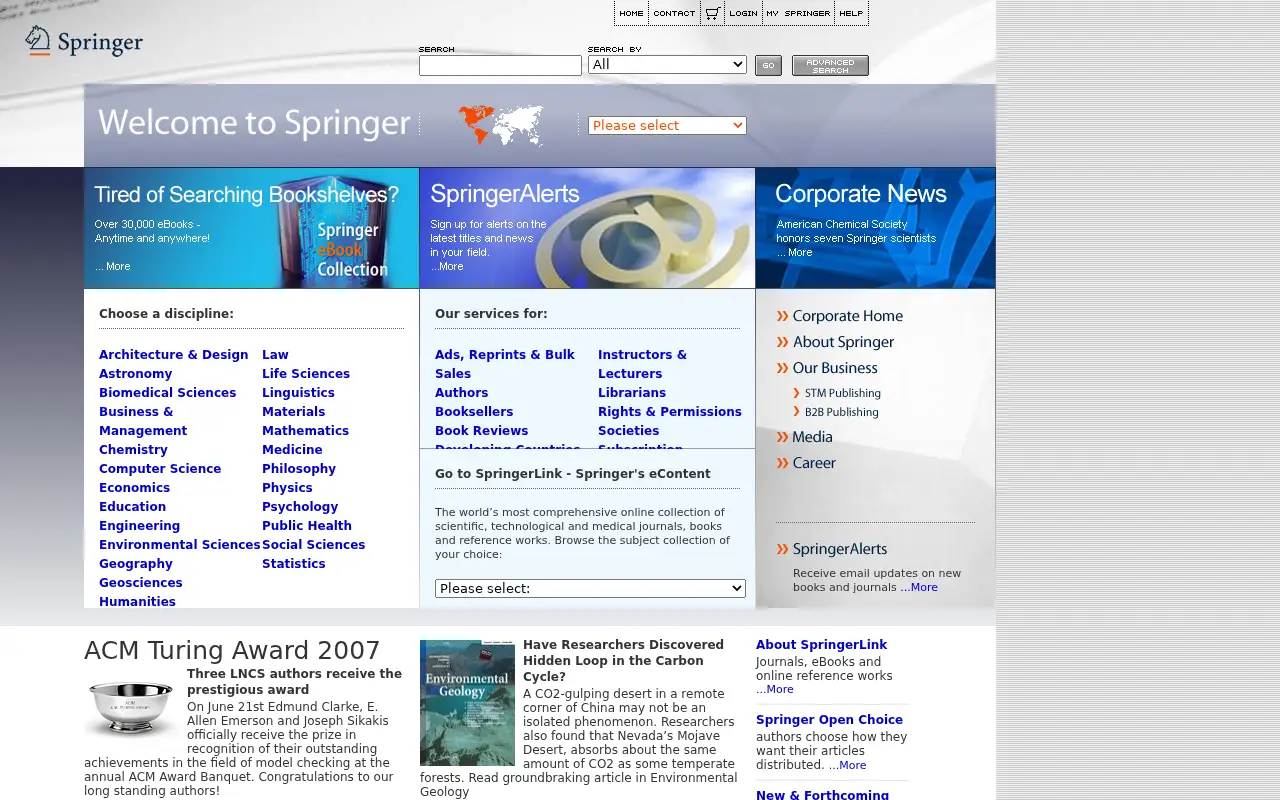Click the Springer horse logo

click(84, 41)
